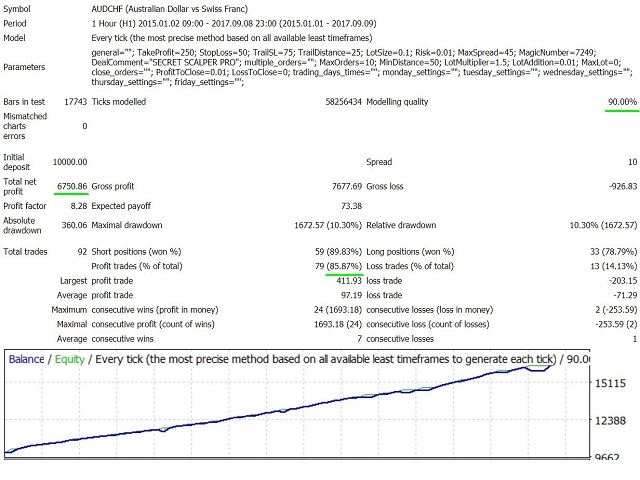Click the parameter text DealComment="SECRET SCALPER PRO"
640x480 pixels.
pos(165,62)
